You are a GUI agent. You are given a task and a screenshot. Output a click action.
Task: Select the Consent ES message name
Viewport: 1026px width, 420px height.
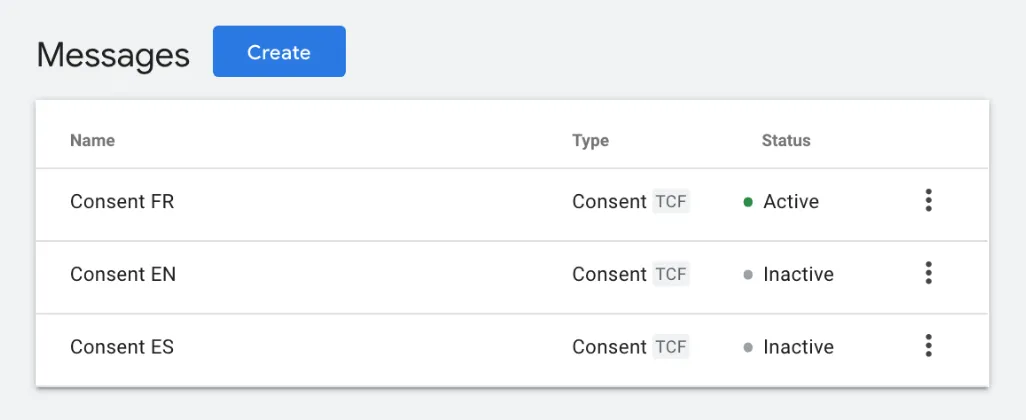pyautogui.click(x=122, y=347)
